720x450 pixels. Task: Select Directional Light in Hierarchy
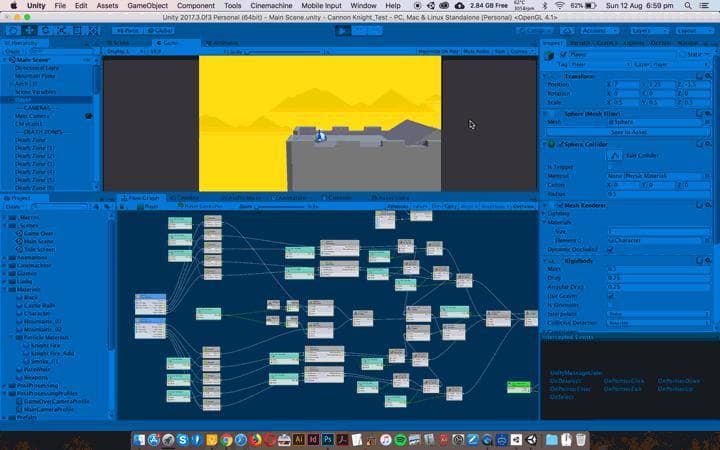point(37,68)
